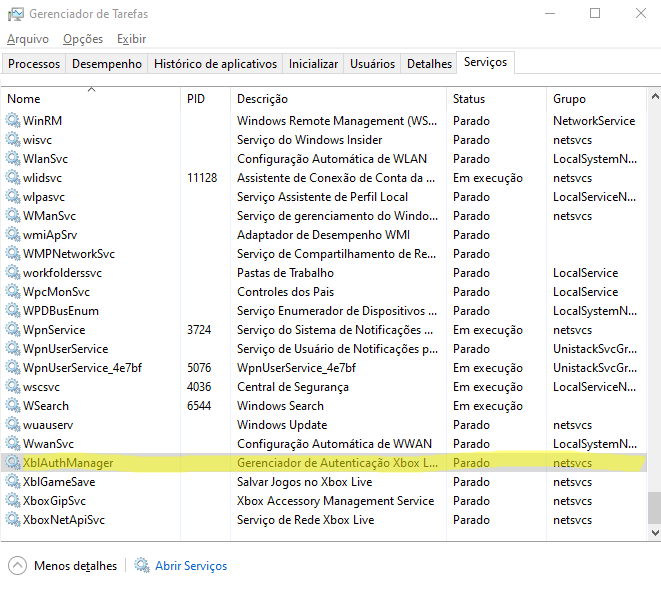
Task: Click the gear icon beside WpnService
Action: point(13,330)
